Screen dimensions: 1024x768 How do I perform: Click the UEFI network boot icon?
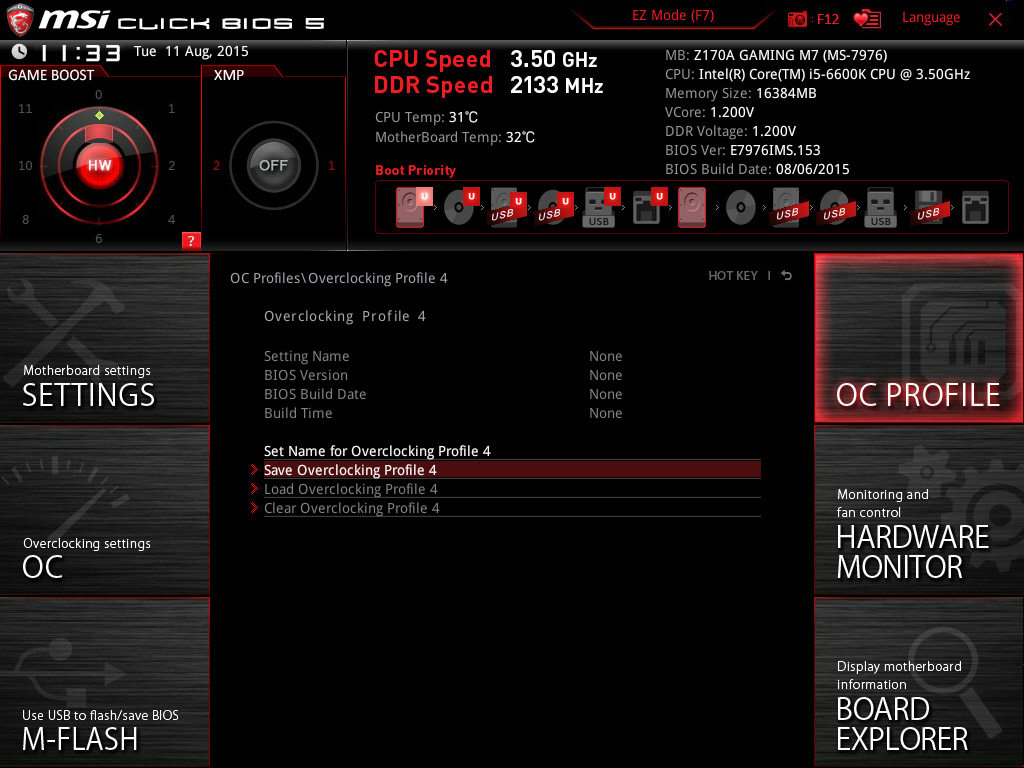(649, 207)
